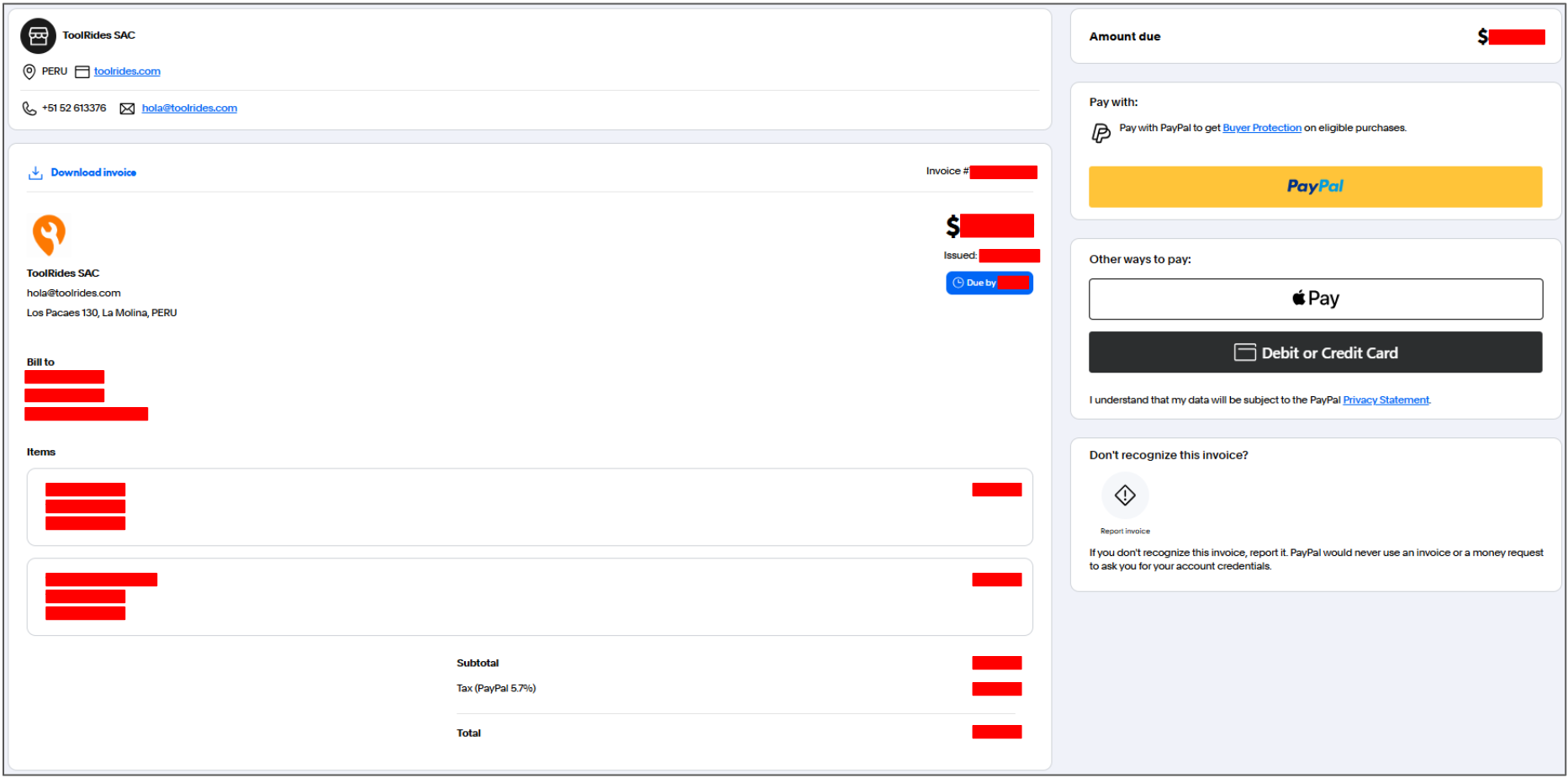Click the Pay with: heading
1568x778 pixels.
tap(1113, 103)
